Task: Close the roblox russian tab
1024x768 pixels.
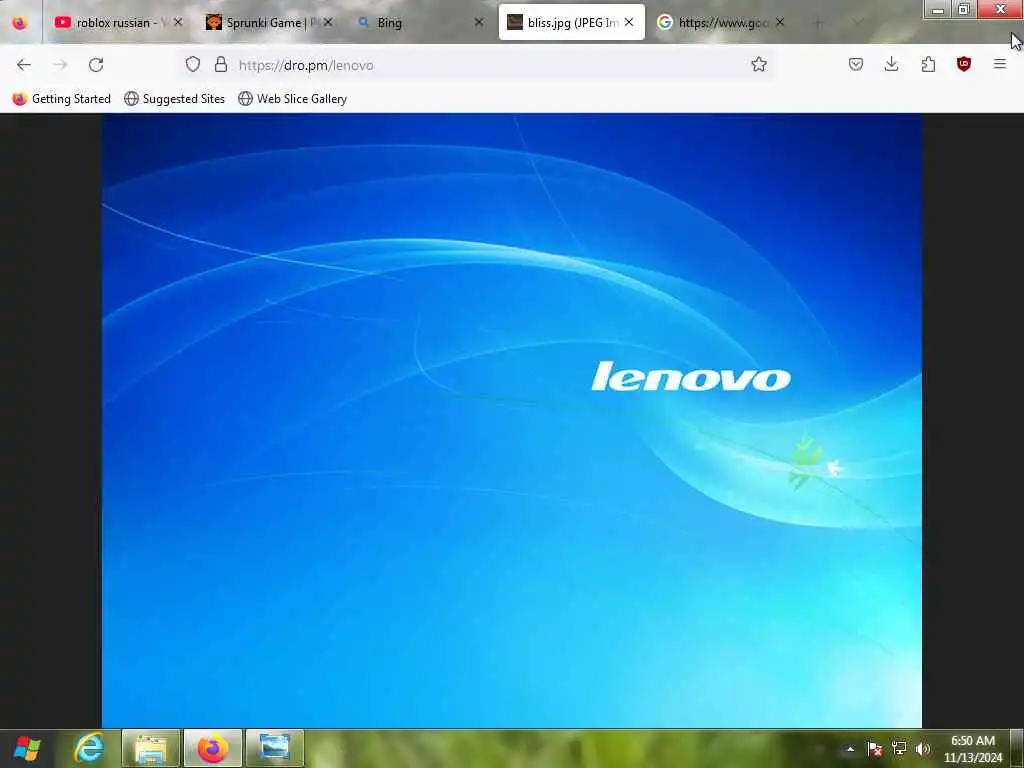Action: [178, 22]
